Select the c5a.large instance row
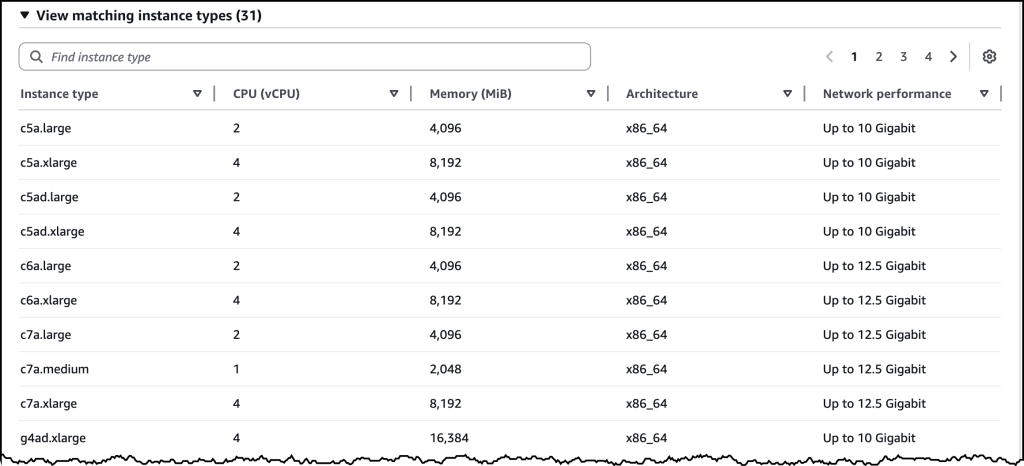 (x=45, y=128)
